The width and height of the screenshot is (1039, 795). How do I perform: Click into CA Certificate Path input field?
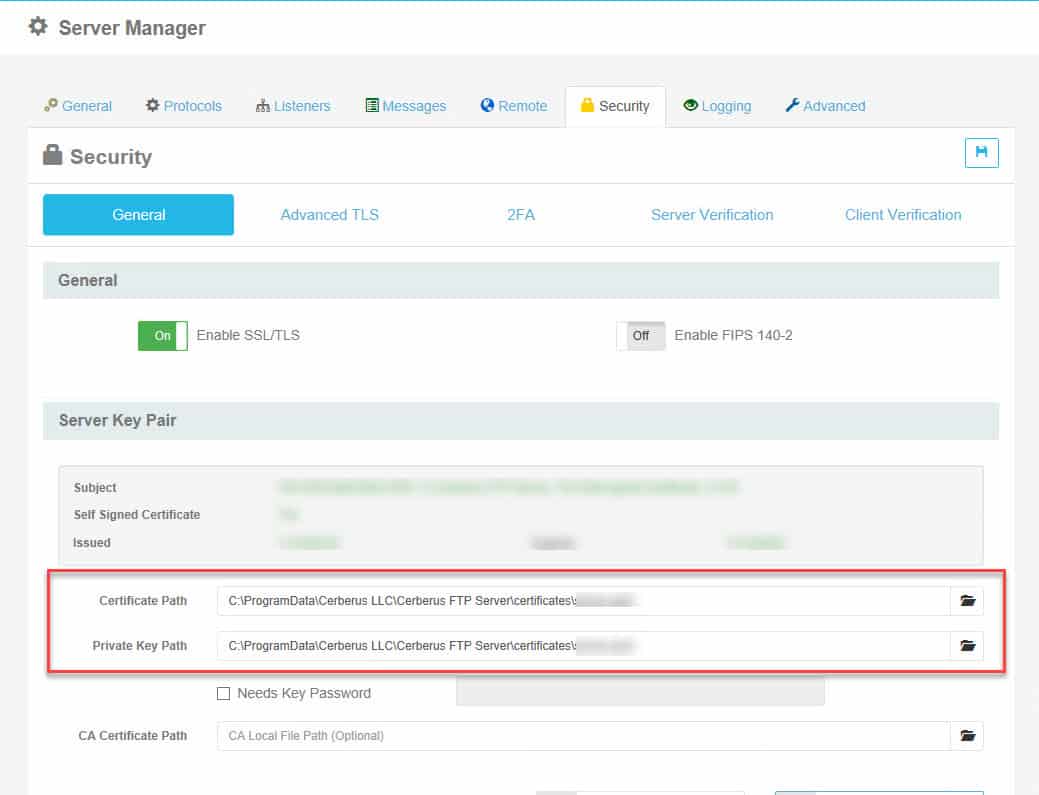pyautogui.click(x=582, y=736)
